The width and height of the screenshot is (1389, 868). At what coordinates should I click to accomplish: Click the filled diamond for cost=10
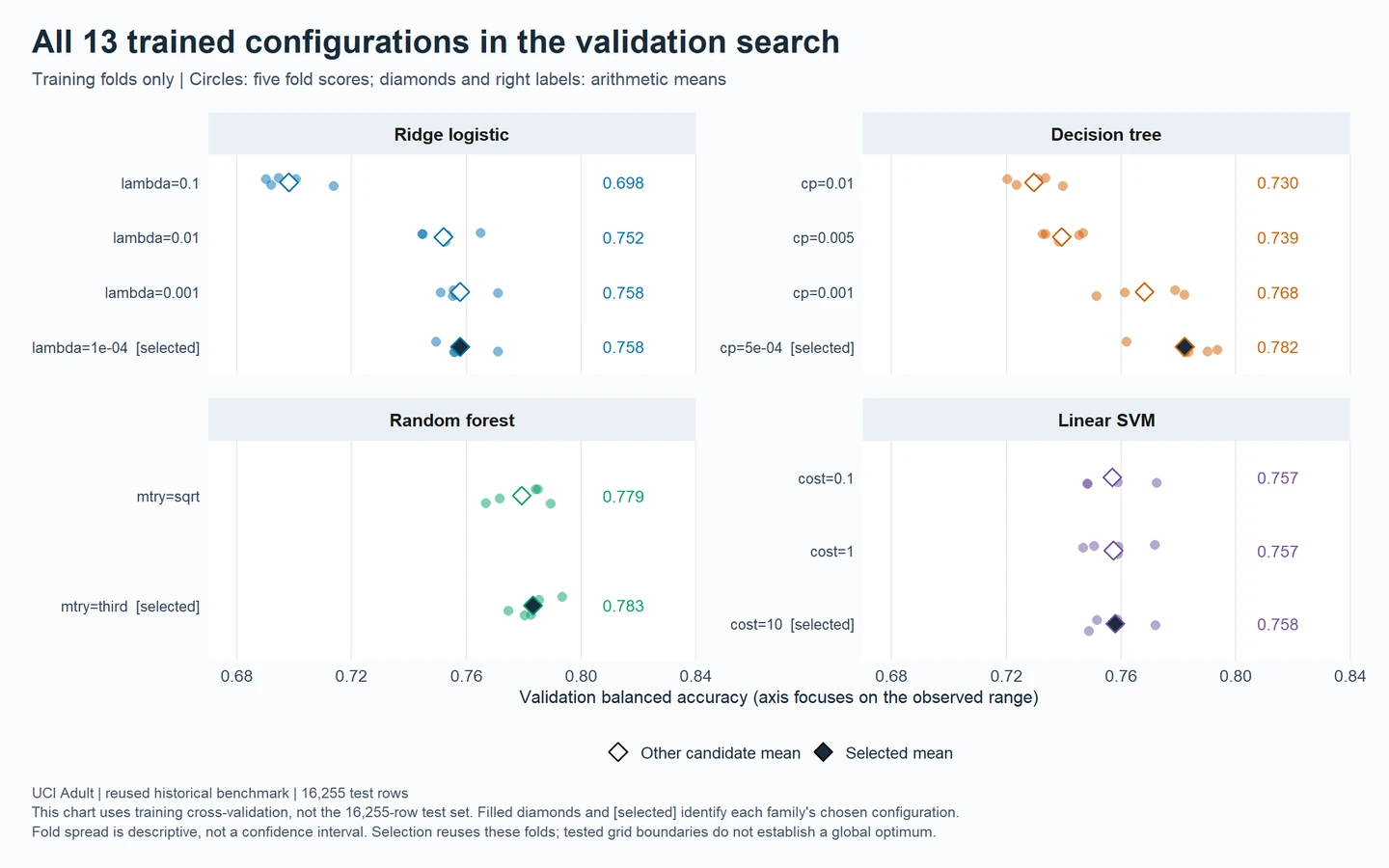click(1115, 624)
